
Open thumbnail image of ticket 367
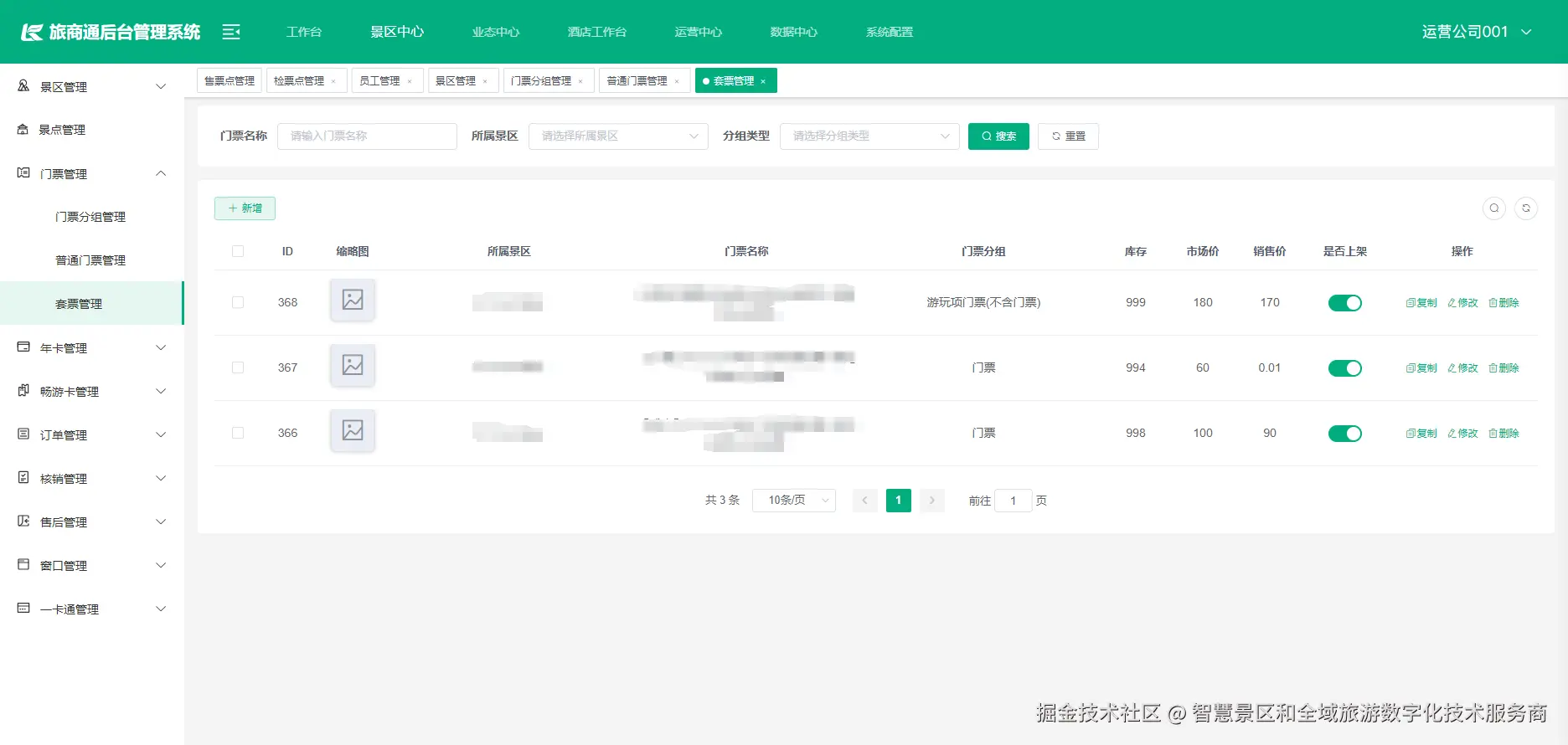353,365
